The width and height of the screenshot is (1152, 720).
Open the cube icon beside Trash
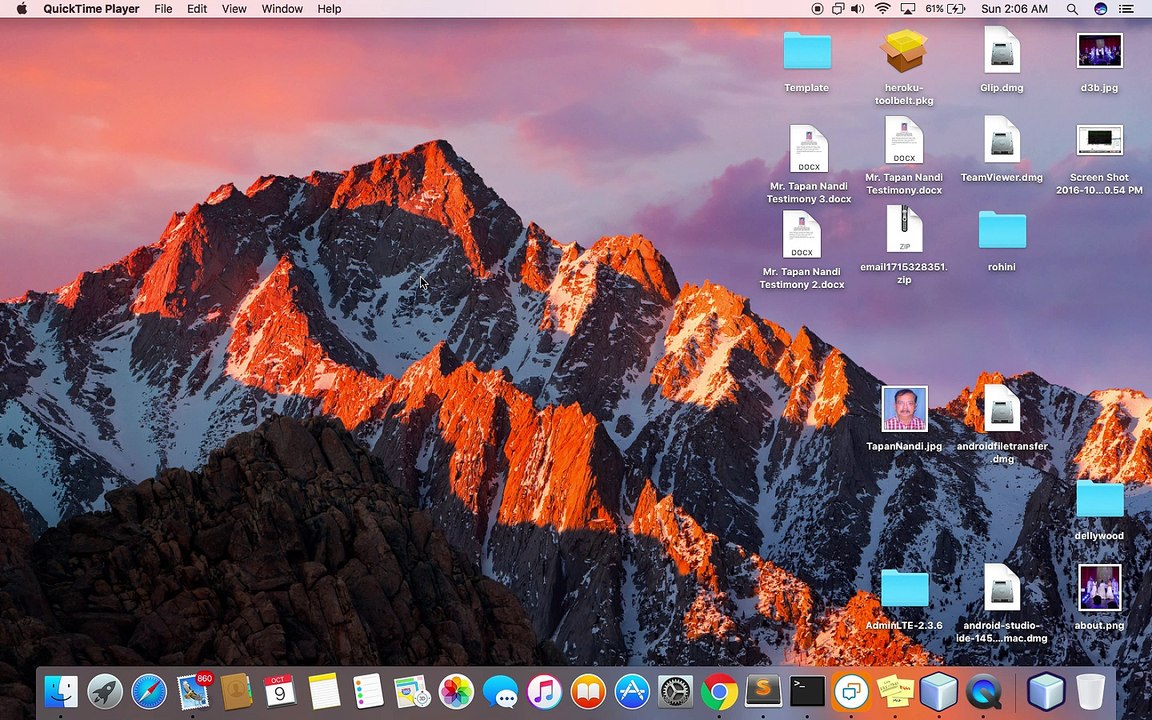click(1045, 691)
